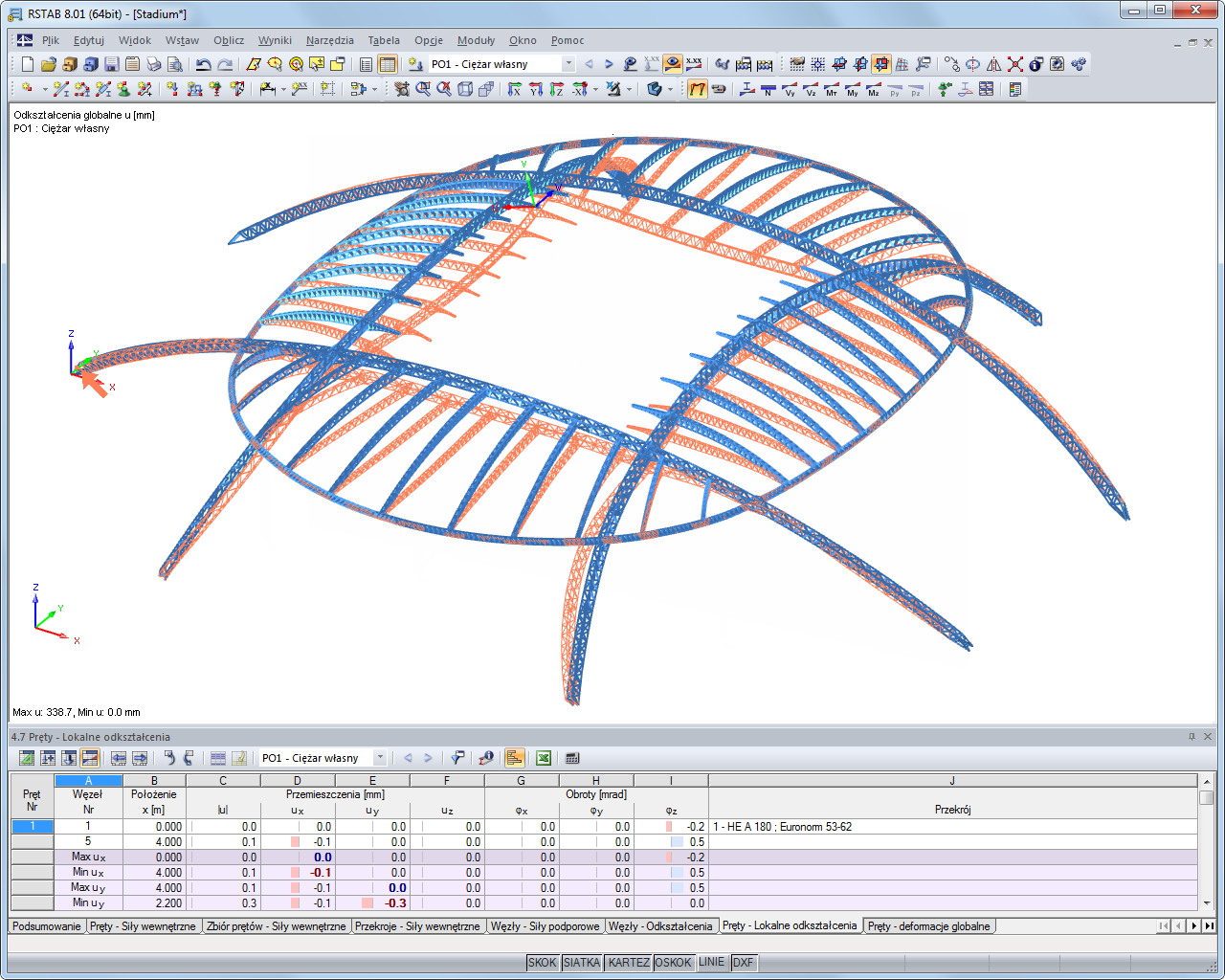
Task: Click the table vertical scrollbar down arrow
Action: tap(1206, 902)
